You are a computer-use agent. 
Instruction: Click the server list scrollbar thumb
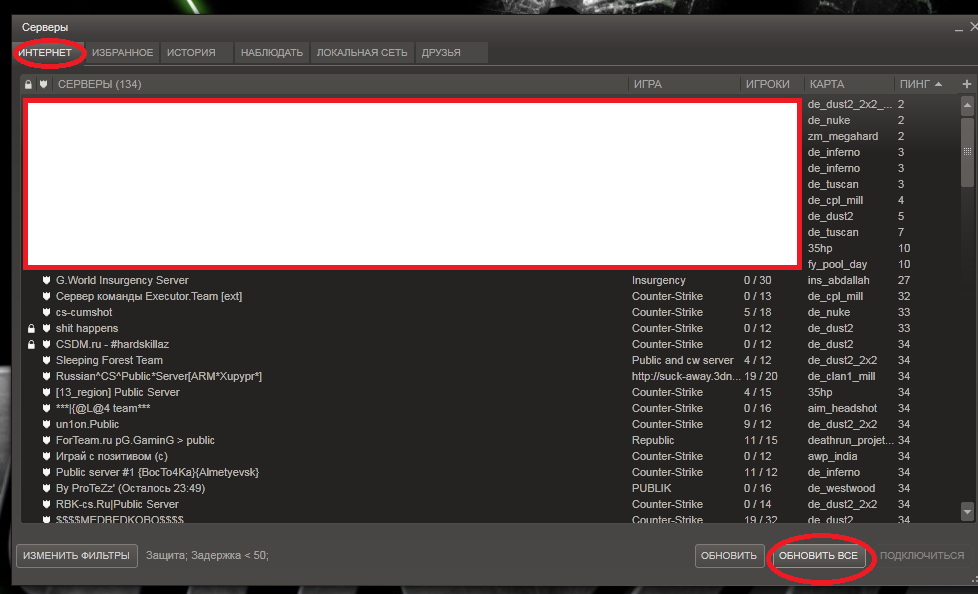[967, 151]
